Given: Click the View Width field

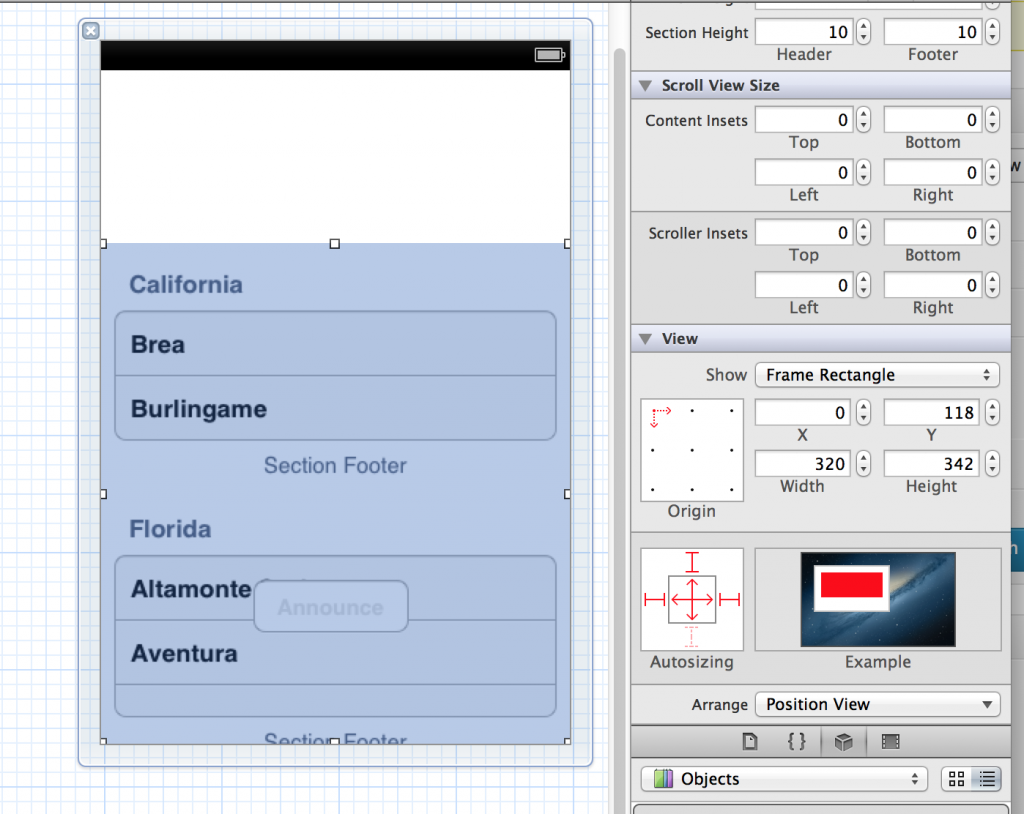Looking at the screenshot, I should pyautogui.click(x=803, y=464).
